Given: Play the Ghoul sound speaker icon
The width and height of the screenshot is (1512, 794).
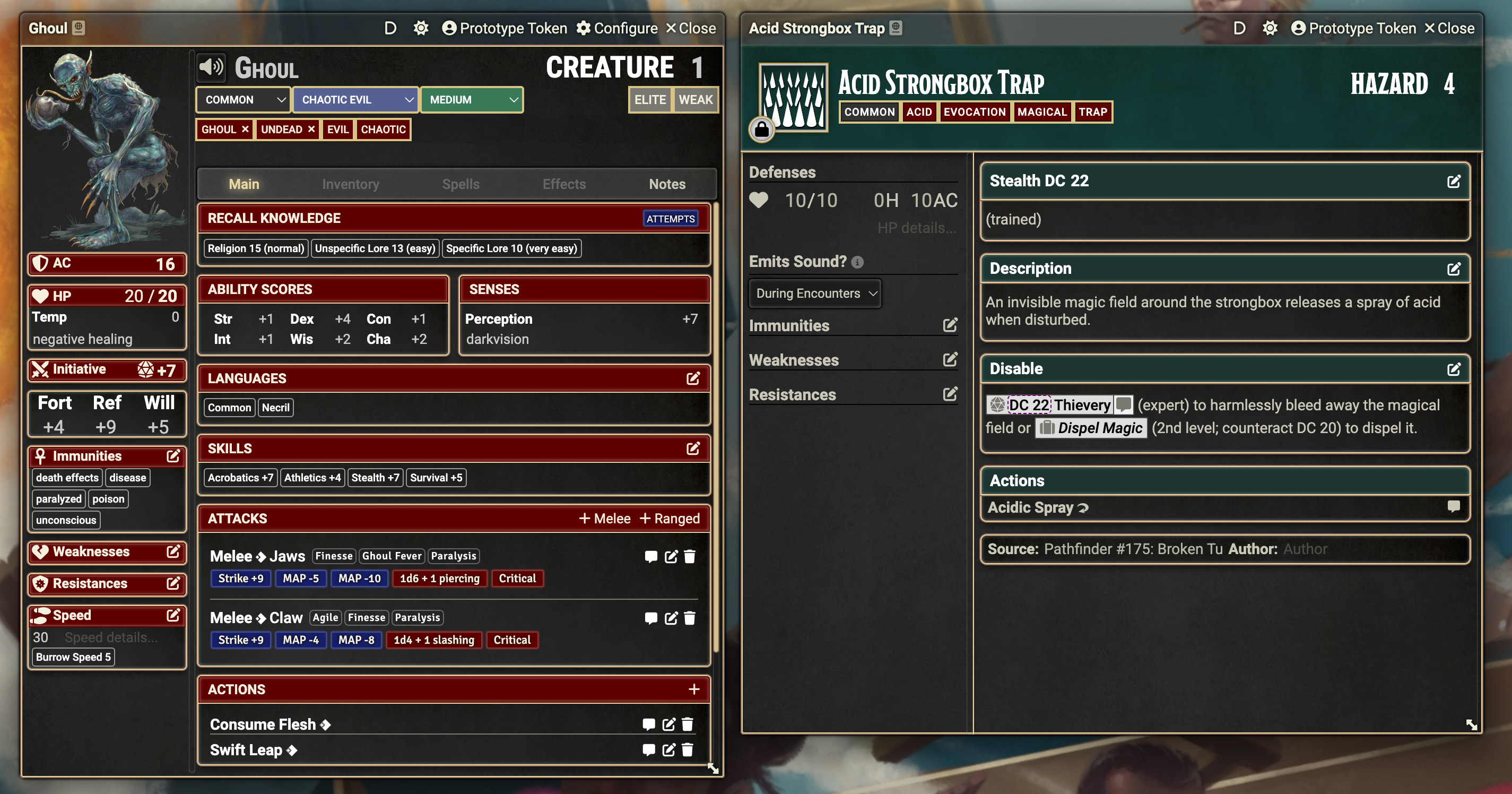Looking at the screenshot, I should (211, 67).
